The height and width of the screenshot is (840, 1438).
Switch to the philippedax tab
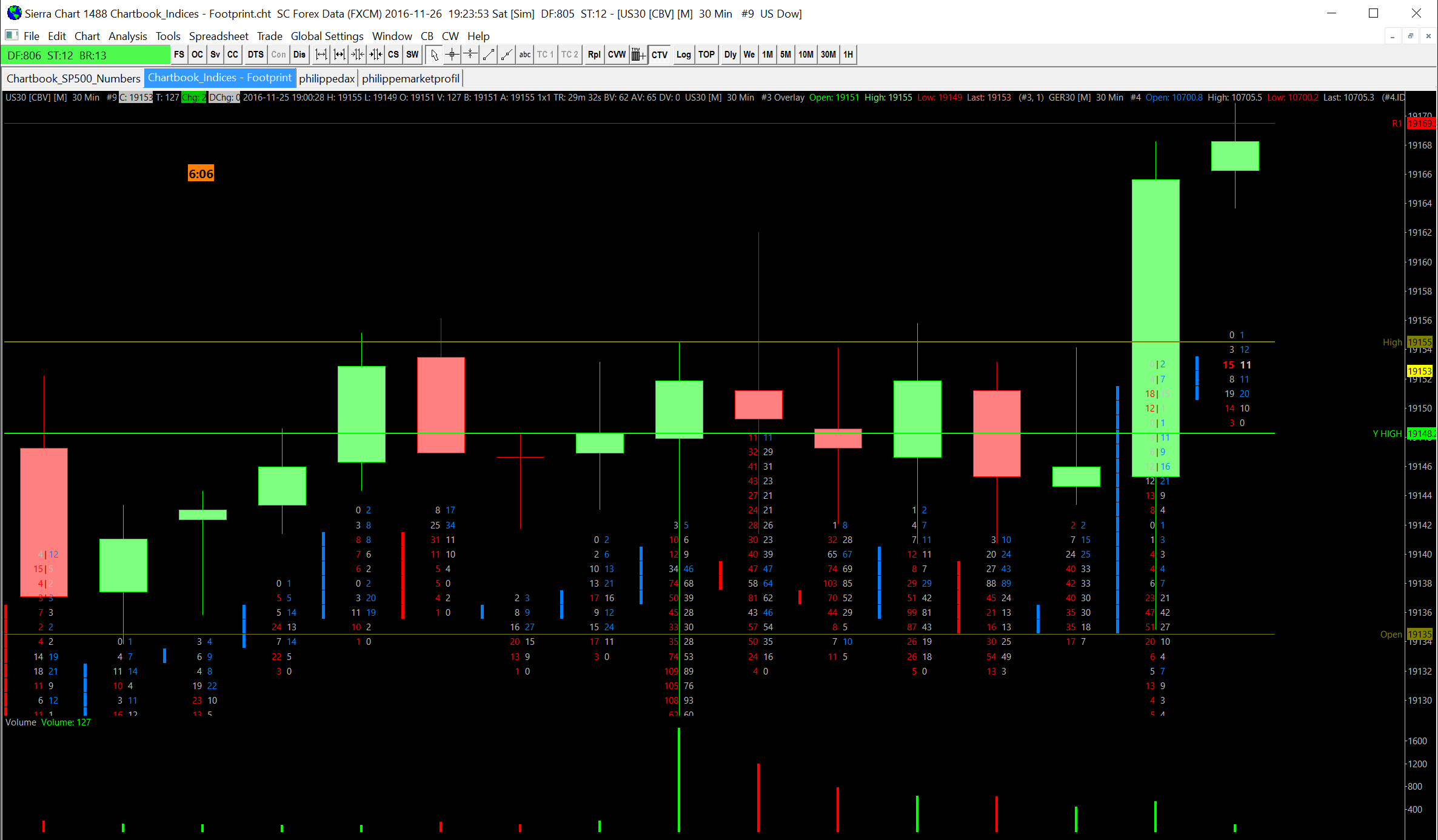[x=327, y=78]
